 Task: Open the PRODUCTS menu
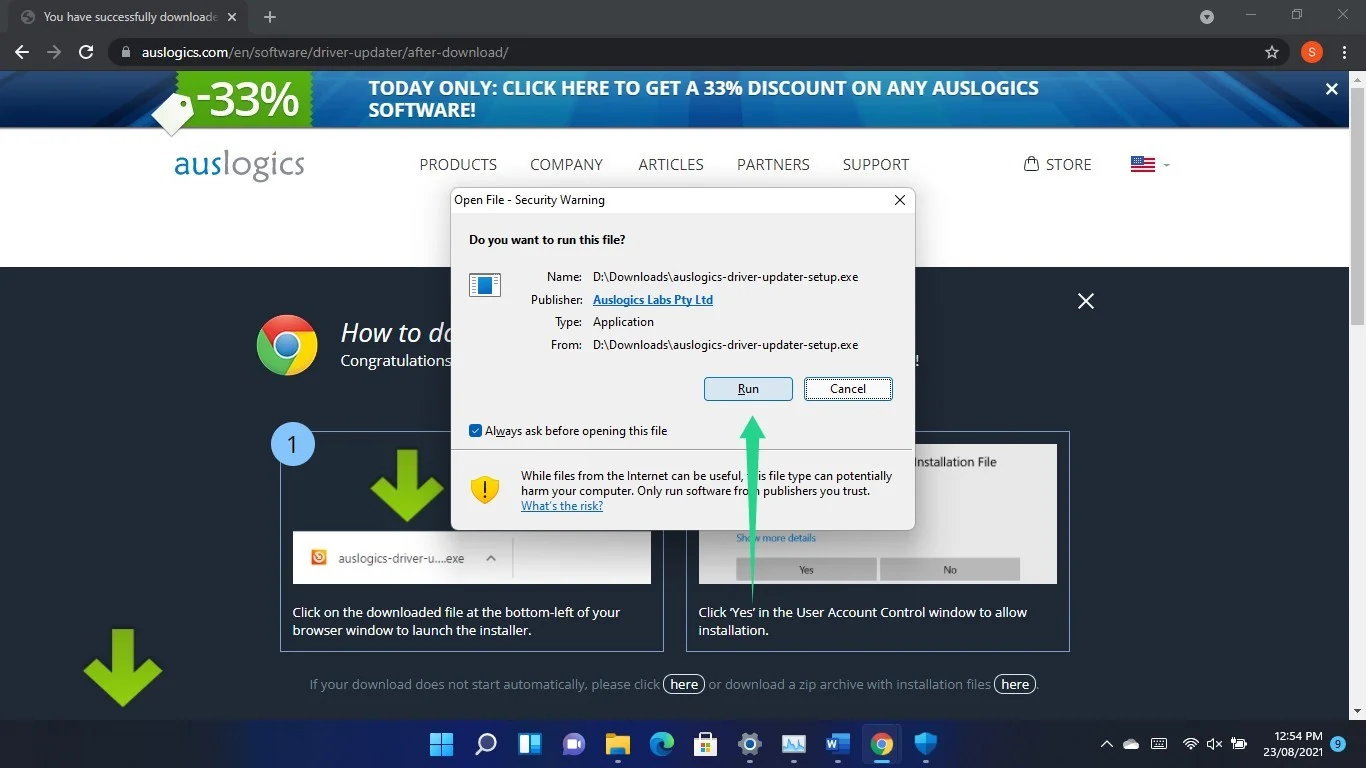(458, 164)
